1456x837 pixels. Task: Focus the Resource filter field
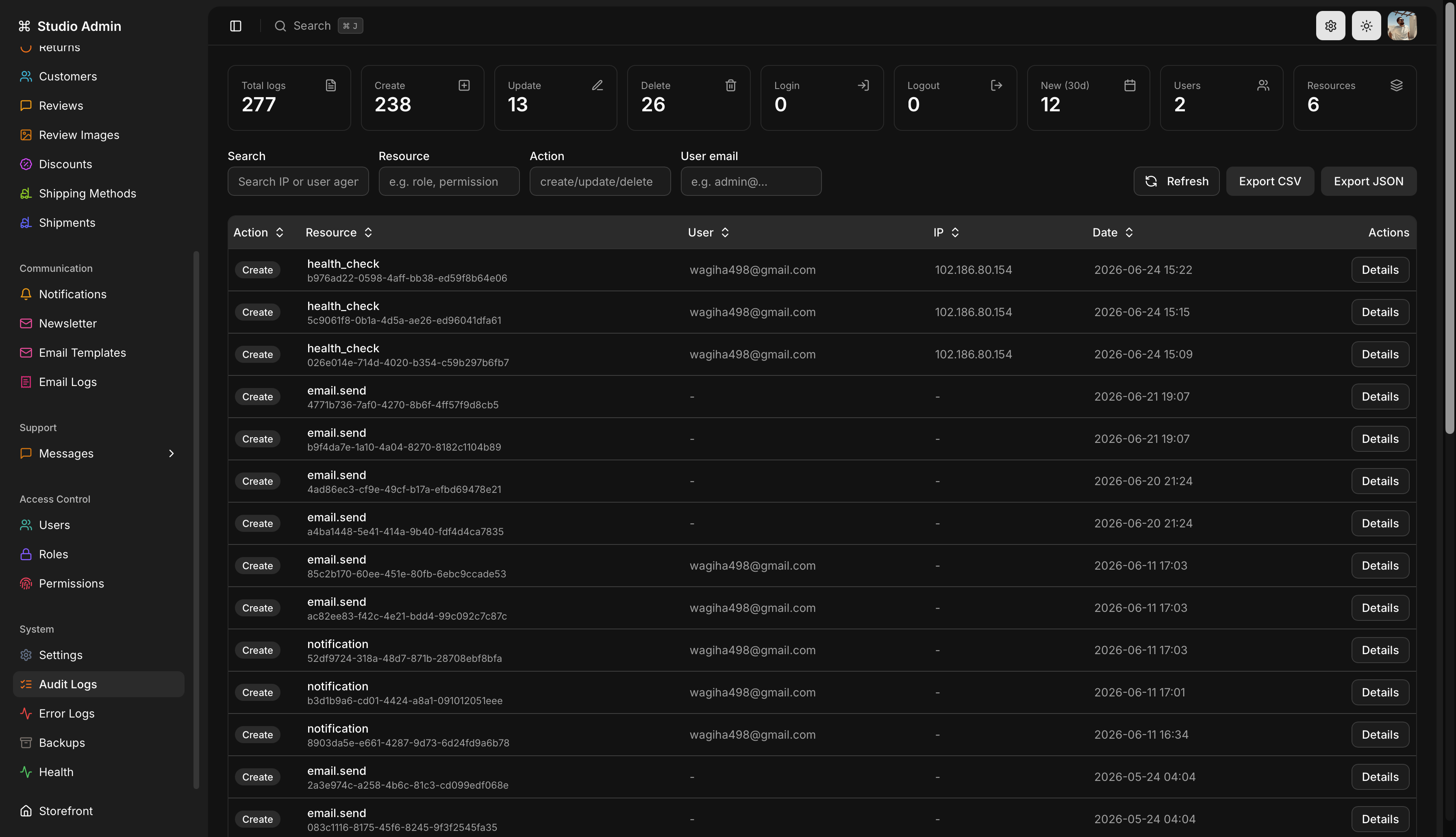(448, 182)
